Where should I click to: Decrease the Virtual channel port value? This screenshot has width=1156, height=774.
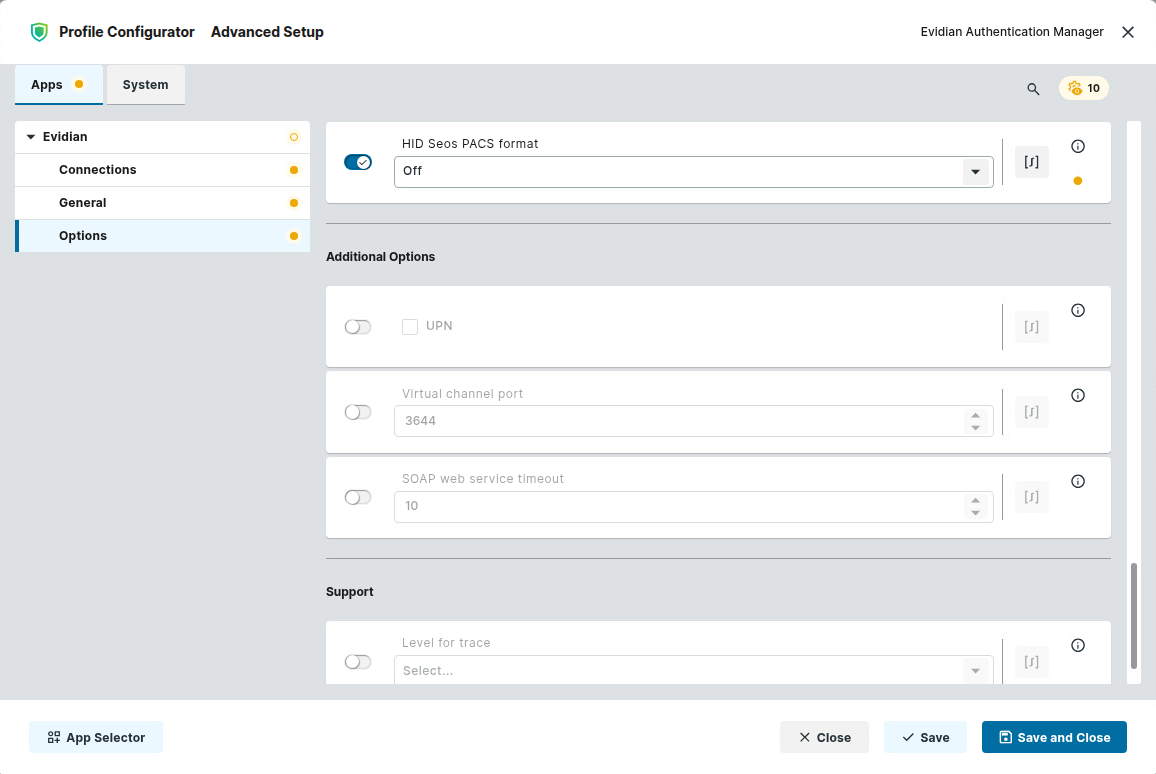coord(975,428)
